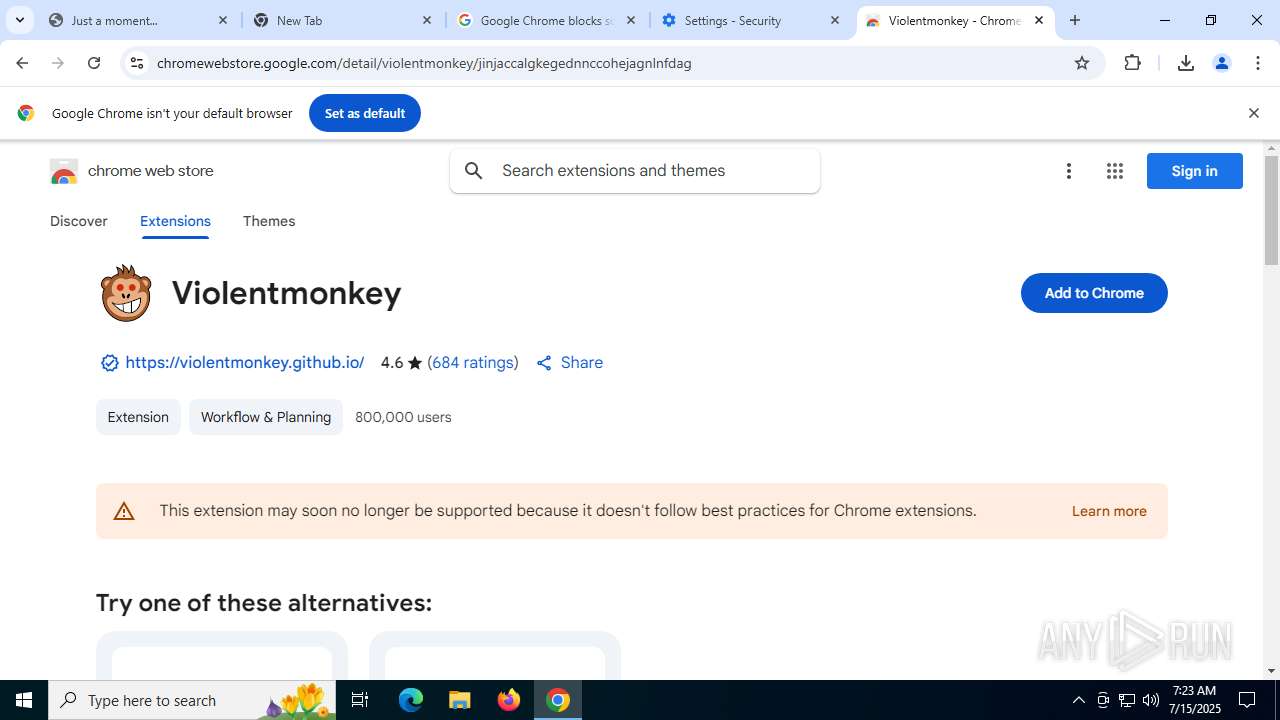Image resolution: width=1280 pixels, height=720 pixels.
Task: Dismiss the default browser notification bar
Action: [1253, 113]
